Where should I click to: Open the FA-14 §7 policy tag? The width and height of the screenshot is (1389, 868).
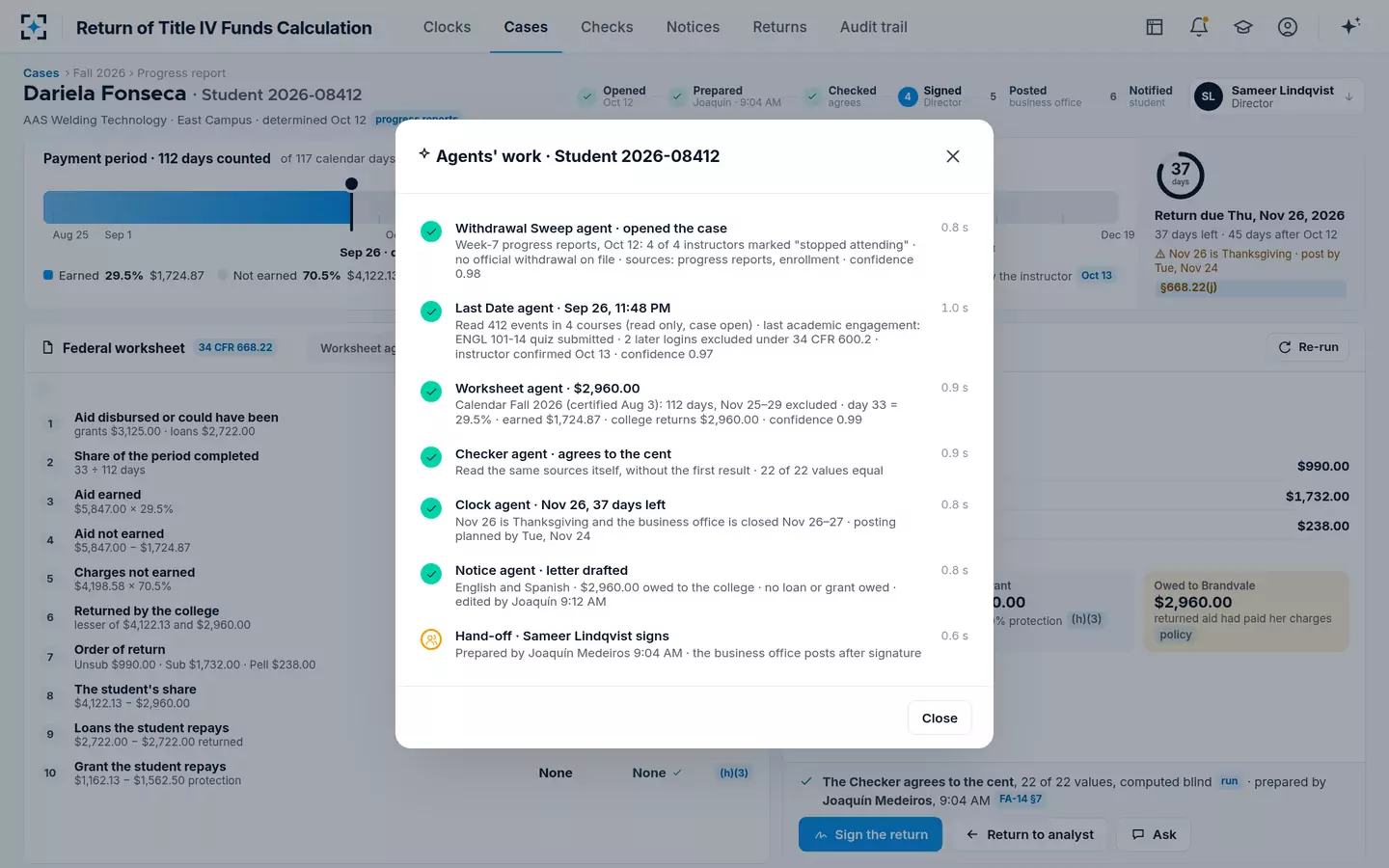coord(1021,800)
